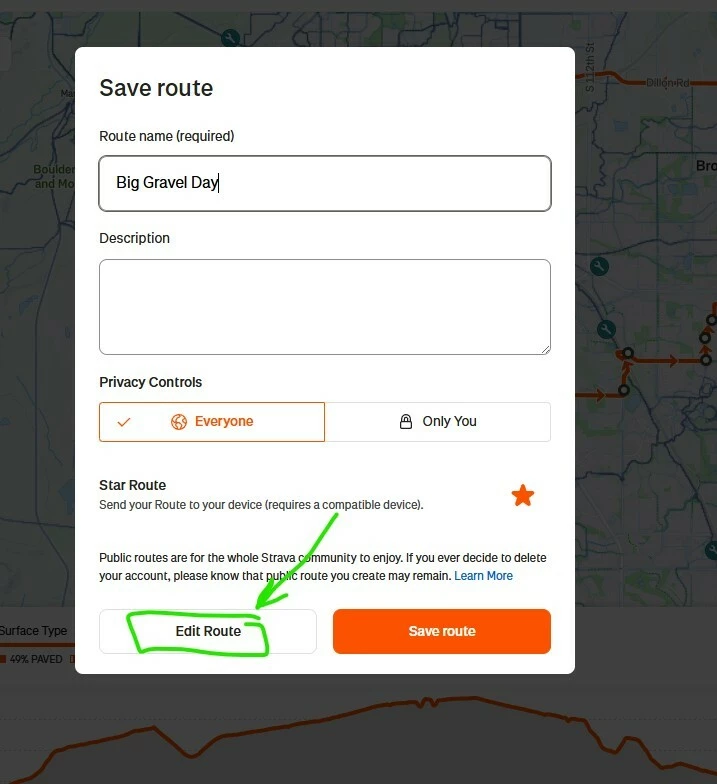
Task: Click the globe icon beside Everyone
Action: coord(178,422)
